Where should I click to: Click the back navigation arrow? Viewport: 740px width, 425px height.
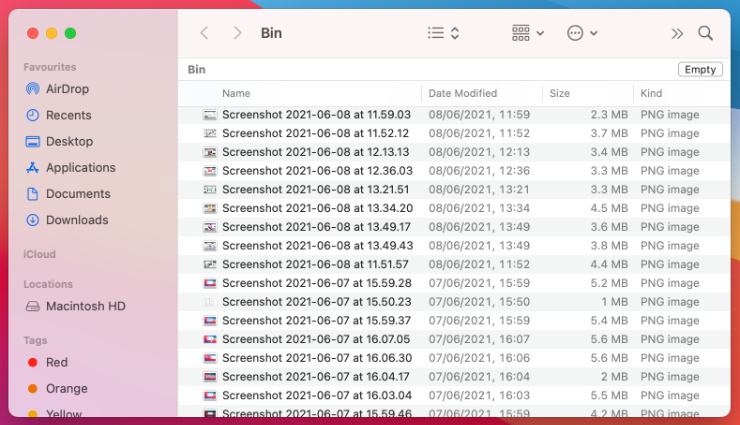point(204,33)
